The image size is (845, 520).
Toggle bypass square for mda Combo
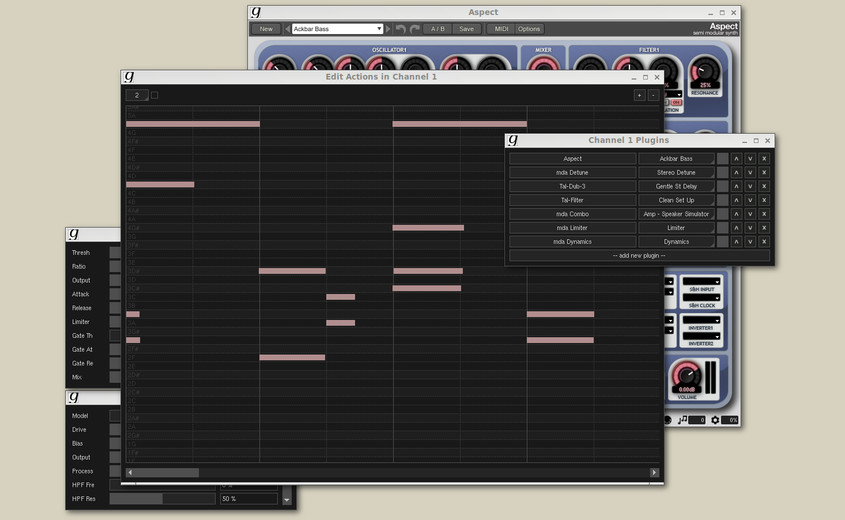point(723,214)
